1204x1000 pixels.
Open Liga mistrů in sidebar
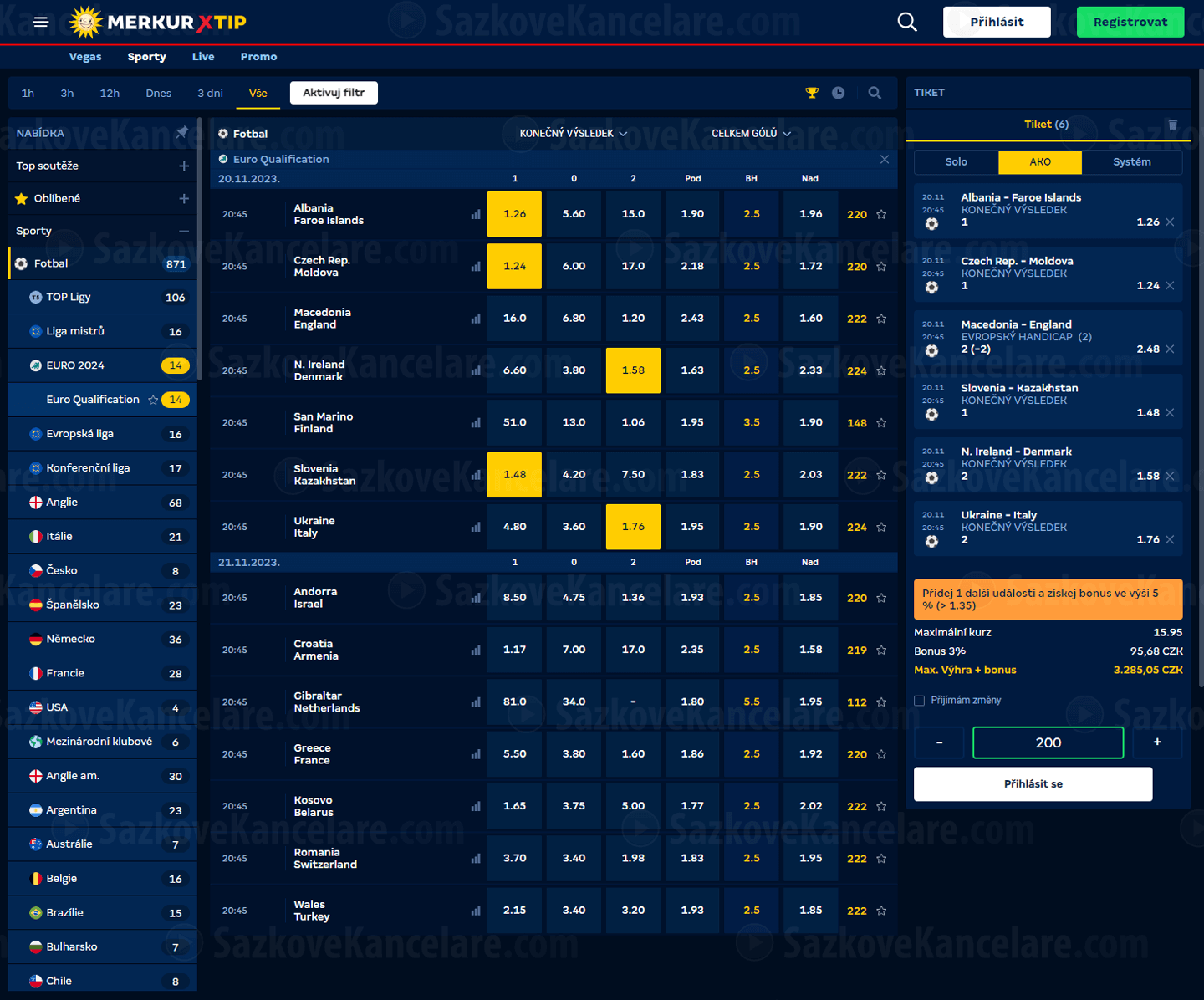(x=103, y=331)
